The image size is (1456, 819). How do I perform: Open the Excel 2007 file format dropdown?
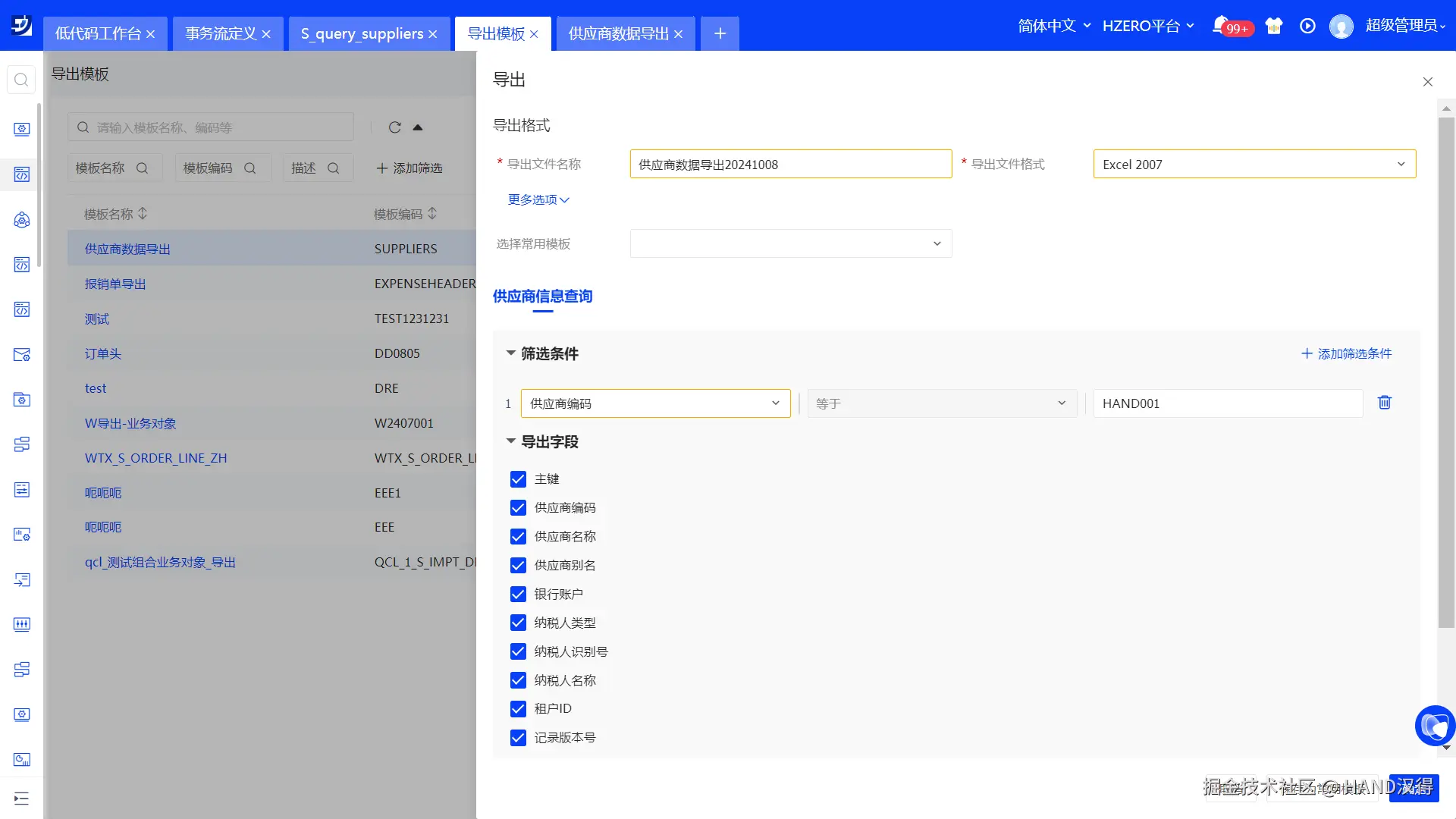(1254, 165)
